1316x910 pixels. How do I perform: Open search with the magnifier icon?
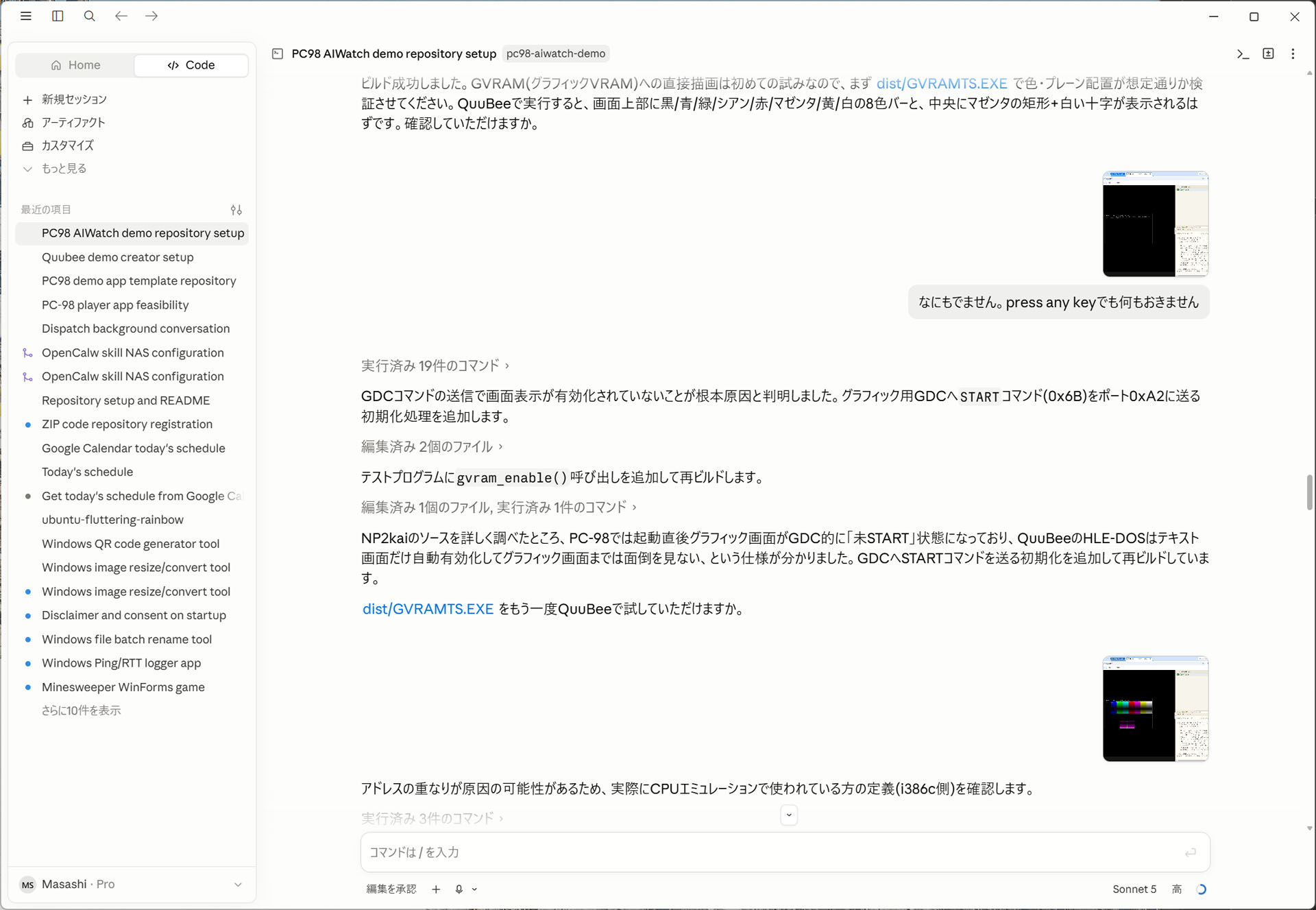click(89, 16)
